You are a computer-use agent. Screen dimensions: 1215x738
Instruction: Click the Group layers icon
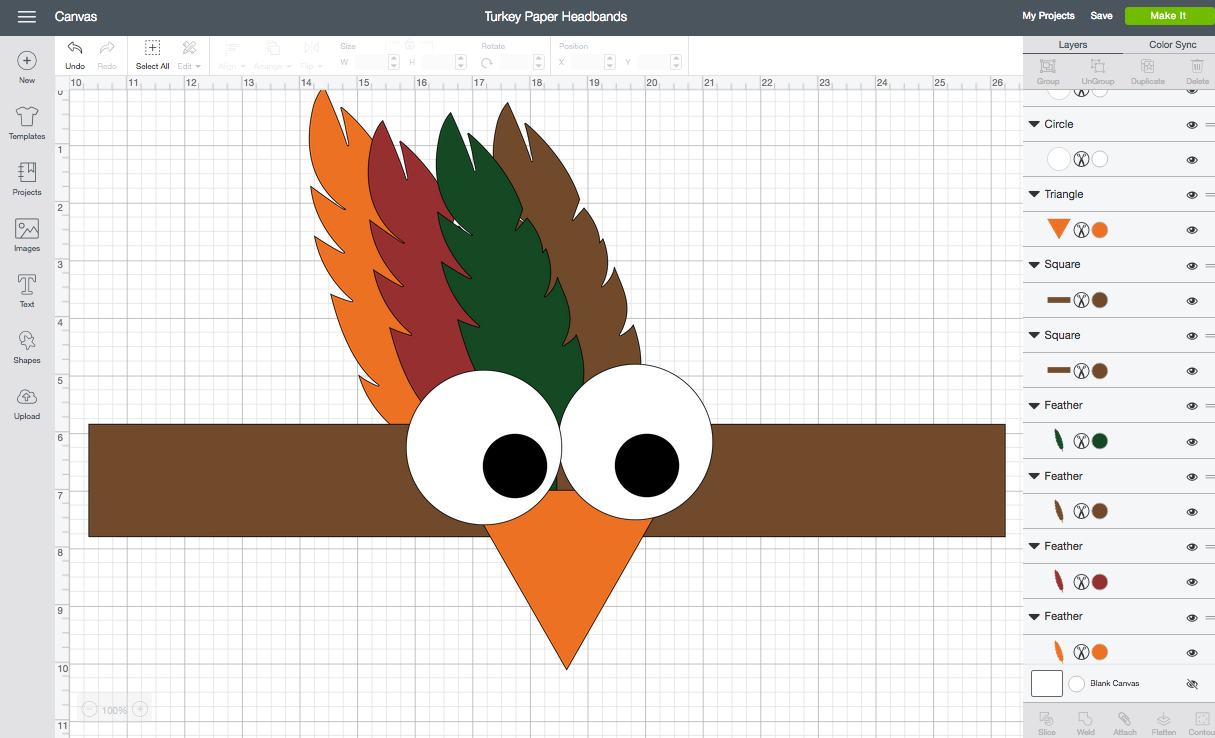point(1048,70)
